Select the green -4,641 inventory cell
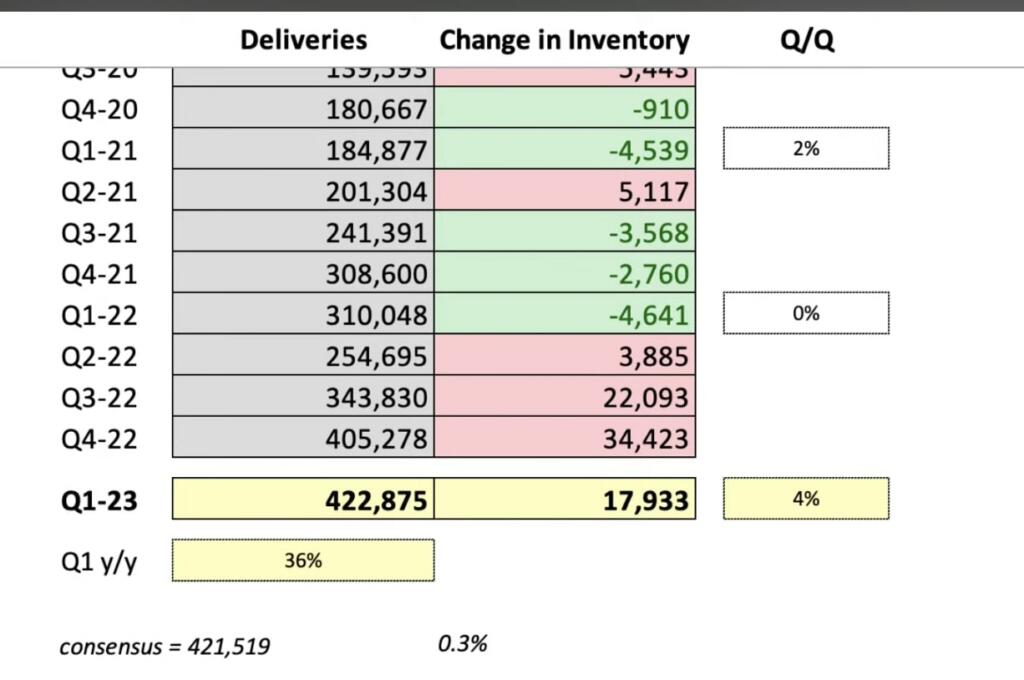This screenshot has width=1024, height=680. point(565,315)
